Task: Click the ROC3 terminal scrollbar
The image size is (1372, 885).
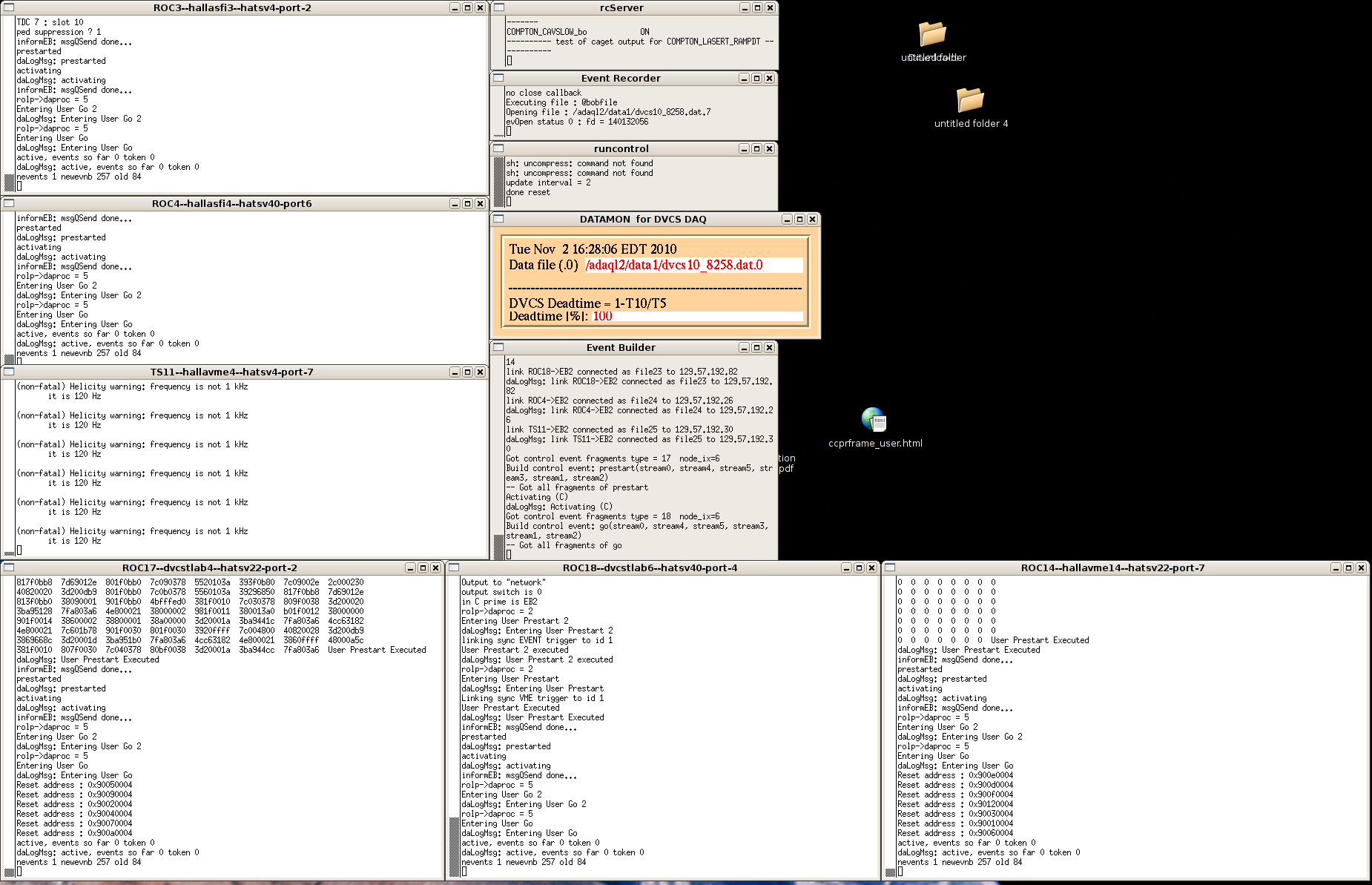Action: [9, 103]
